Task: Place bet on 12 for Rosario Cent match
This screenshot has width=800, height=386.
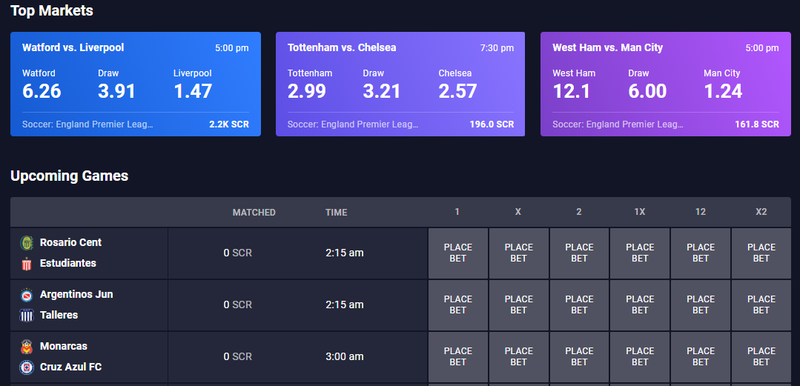Action: (x=701, y=253)
